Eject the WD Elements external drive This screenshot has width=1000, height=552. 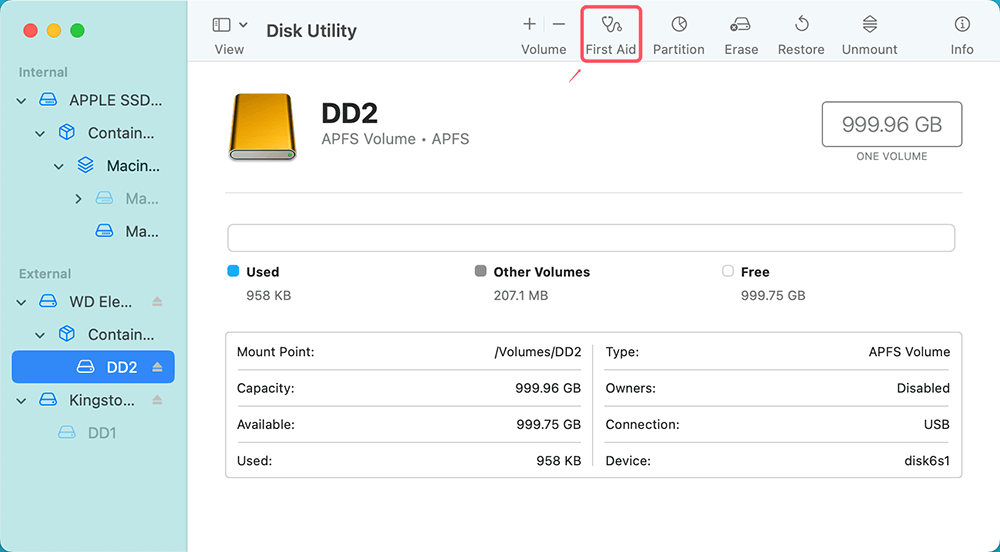pyautogui.click(x=157, y=302)
